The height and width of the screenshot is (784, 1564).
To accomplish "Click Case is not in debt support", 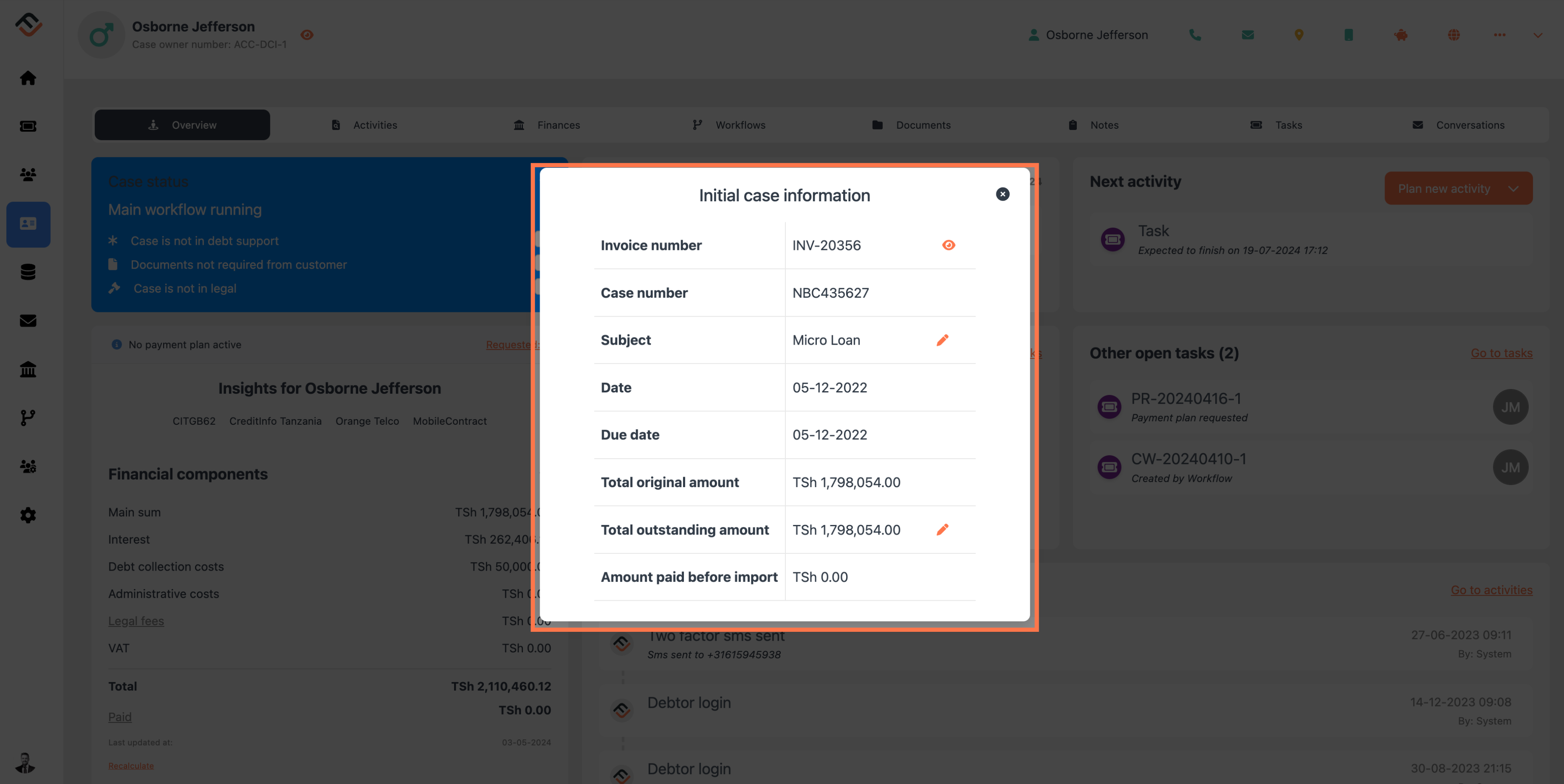I will click(204, 241).
